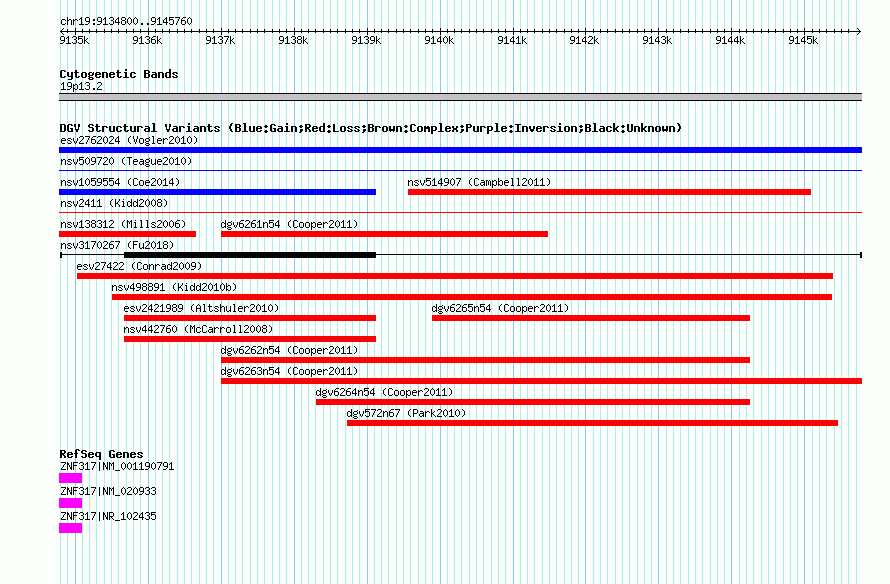Click the 19p13.2 band label text
This screenshot has width=890, height=584.
[x=81, y=86]
